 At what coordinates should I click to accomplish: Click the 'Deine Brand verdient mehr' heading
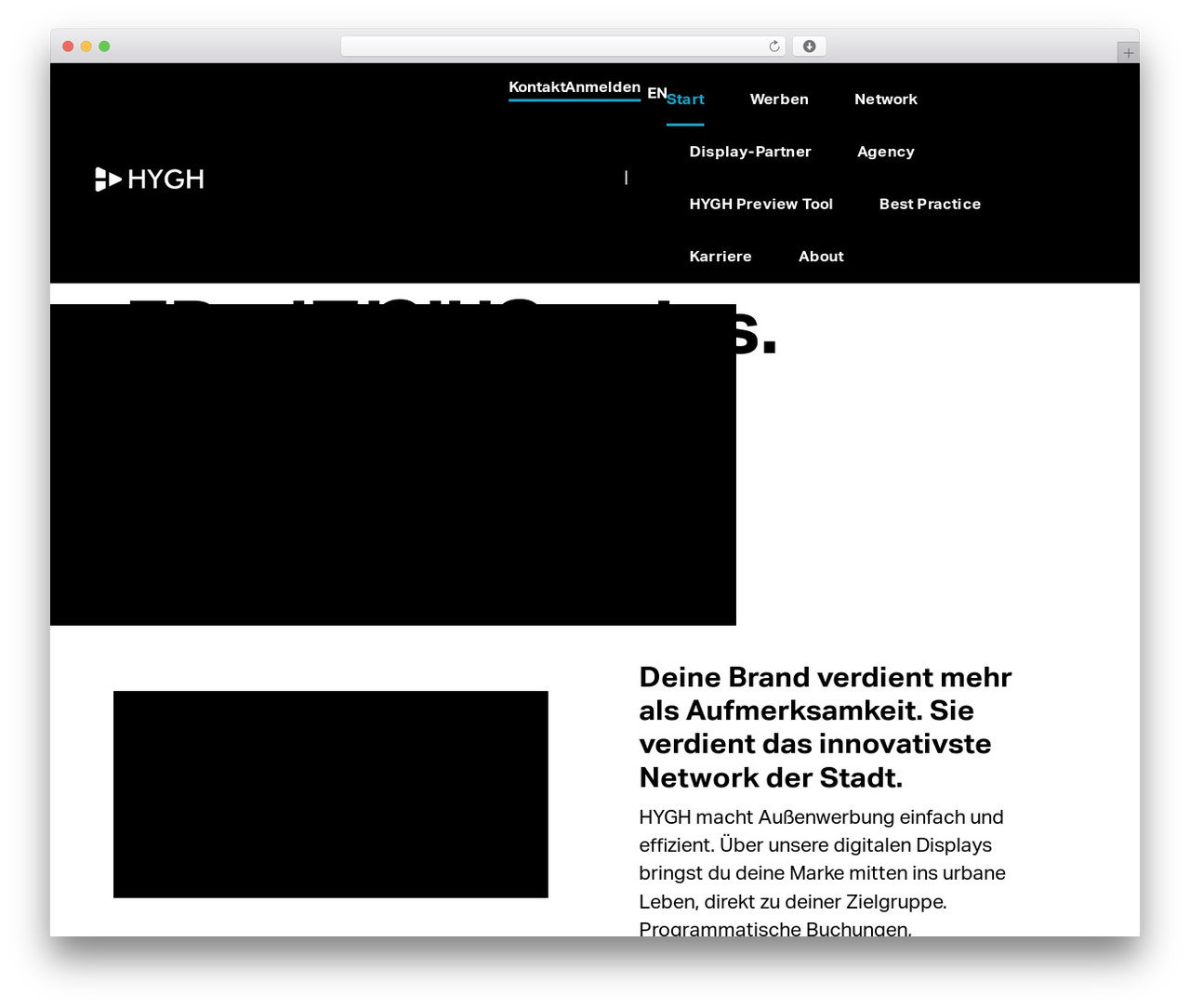pos(826,727)
